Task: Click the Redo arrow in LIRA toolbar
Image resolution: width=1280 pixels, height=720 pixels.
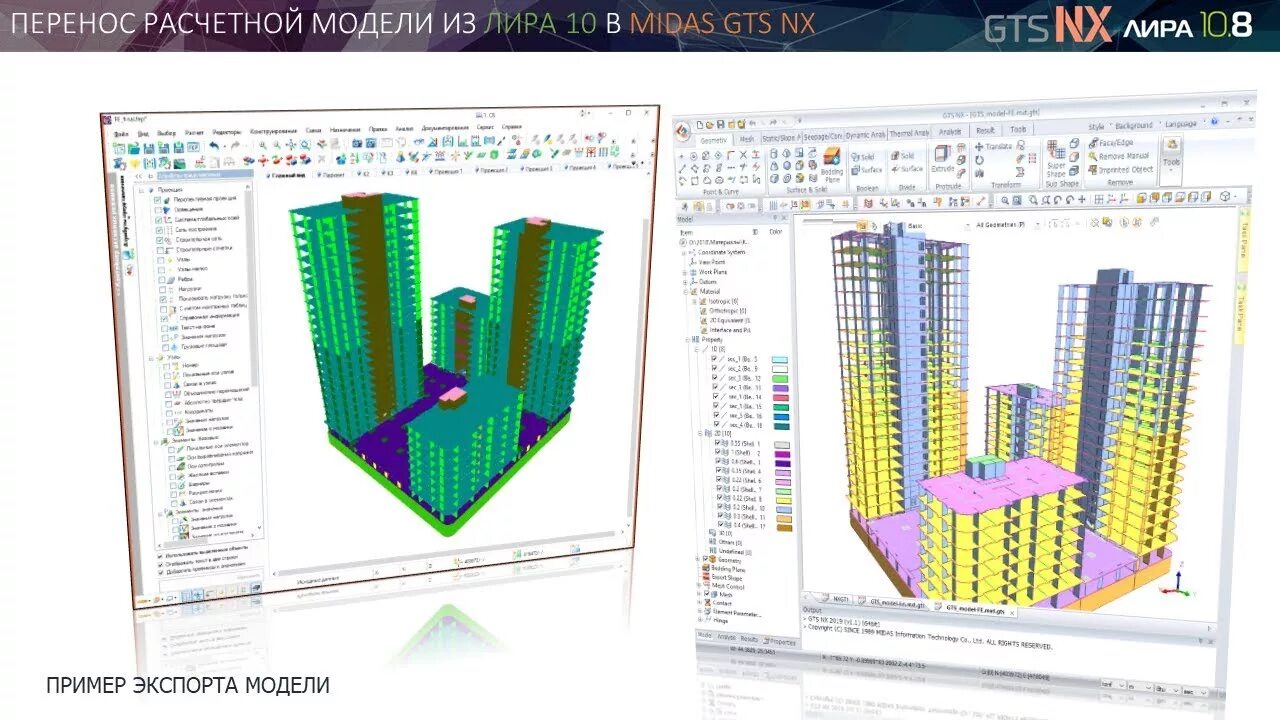Action: (x=235, y=145)
